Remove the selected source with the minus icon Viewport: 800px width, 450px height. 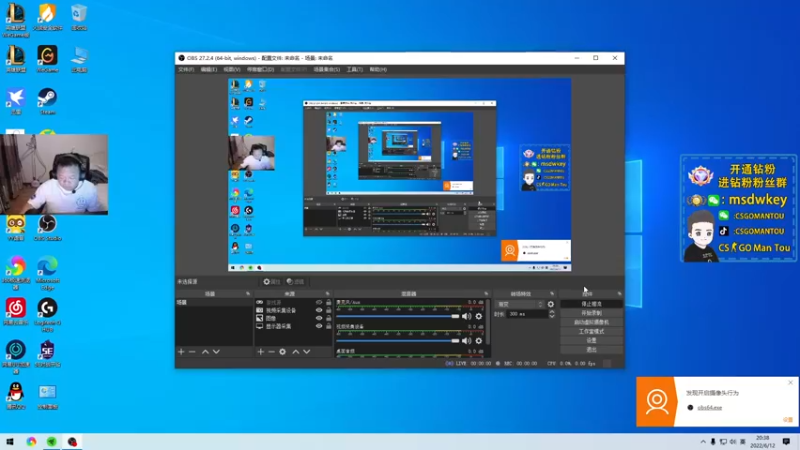click(x=271, y=352)
